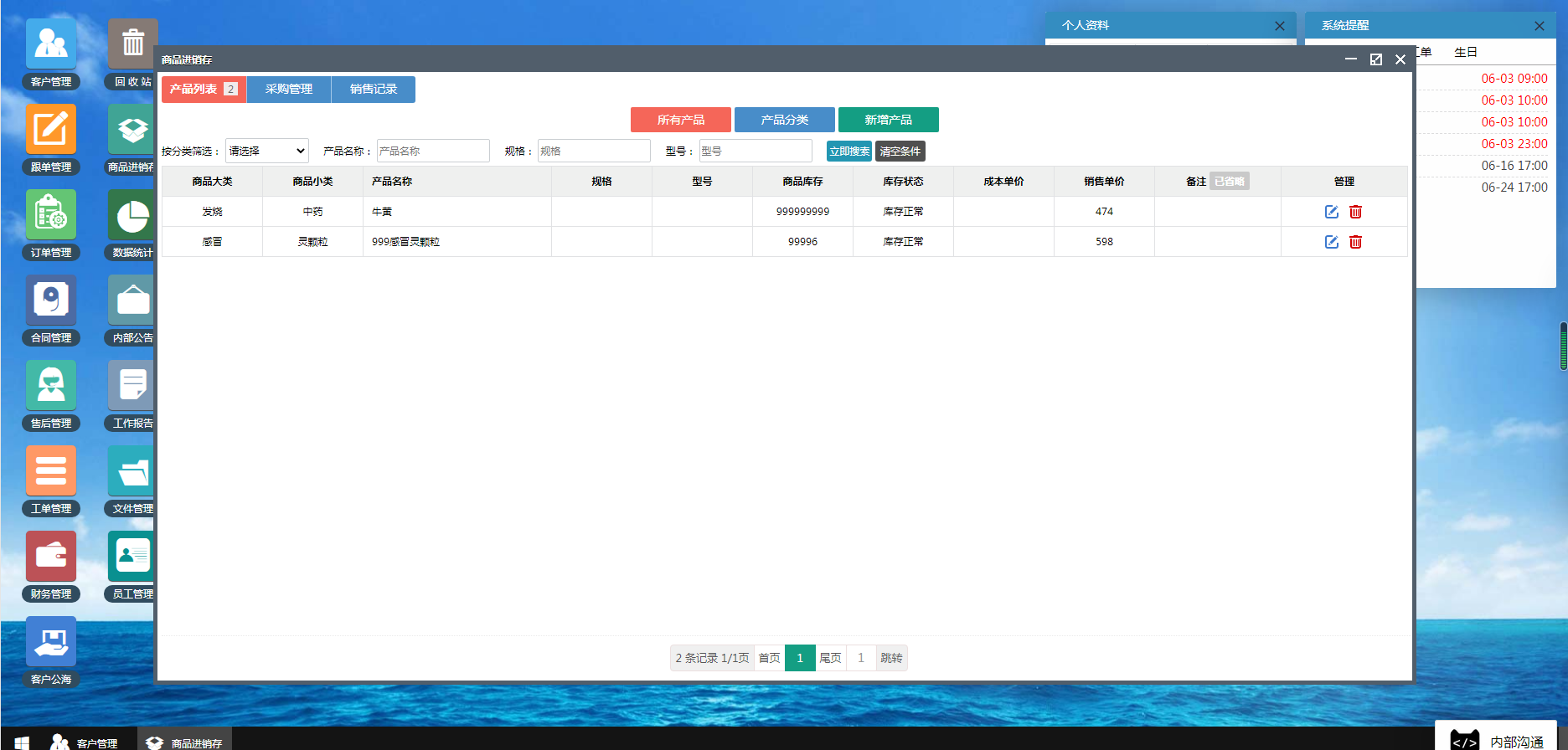Click the 新增产品 button
The image size is (1568, 750).
click(x=888, y=120)
